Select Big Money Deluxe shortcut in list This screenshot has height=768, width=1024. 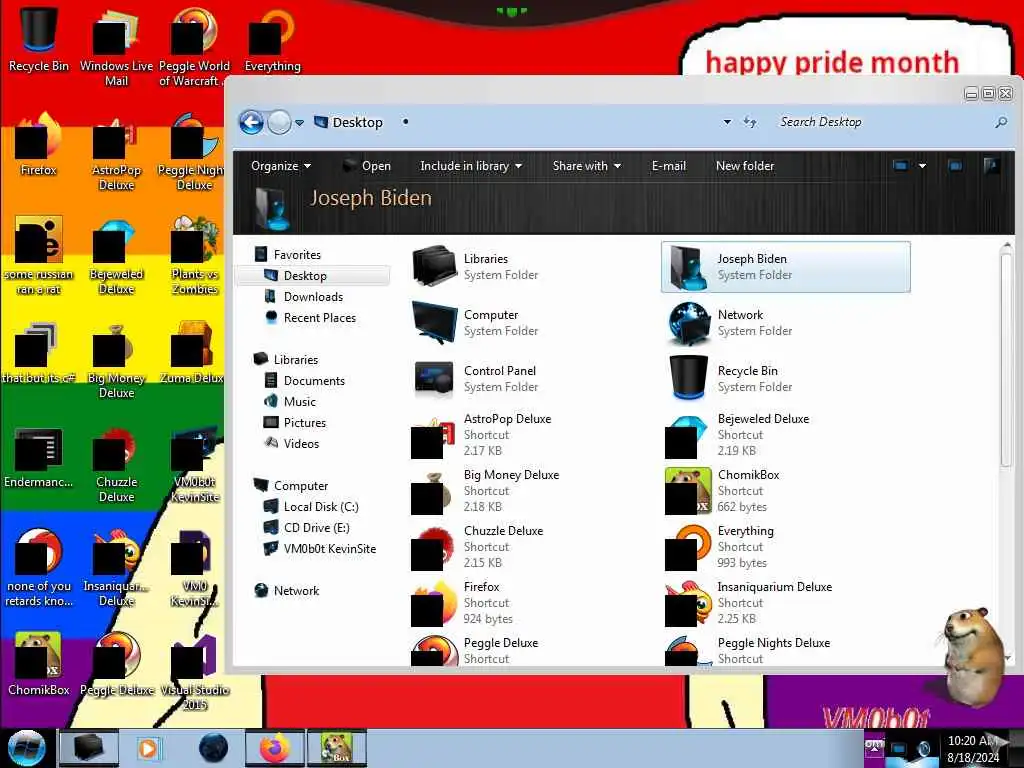pos(487,491)
